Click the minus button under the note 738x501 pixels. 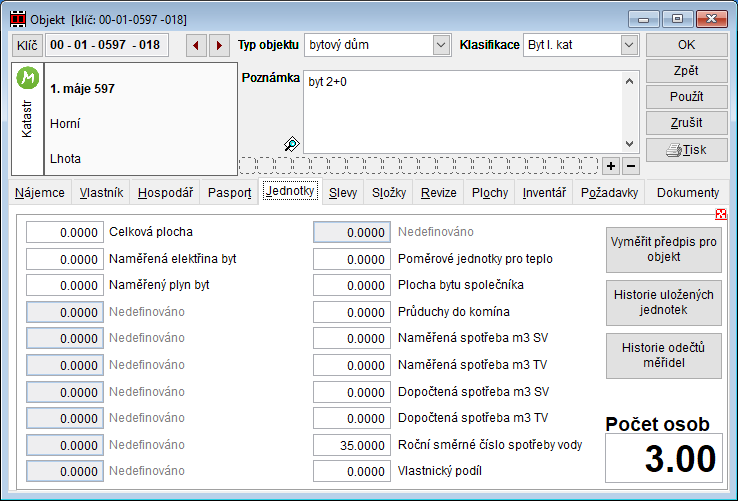(630, 165)
